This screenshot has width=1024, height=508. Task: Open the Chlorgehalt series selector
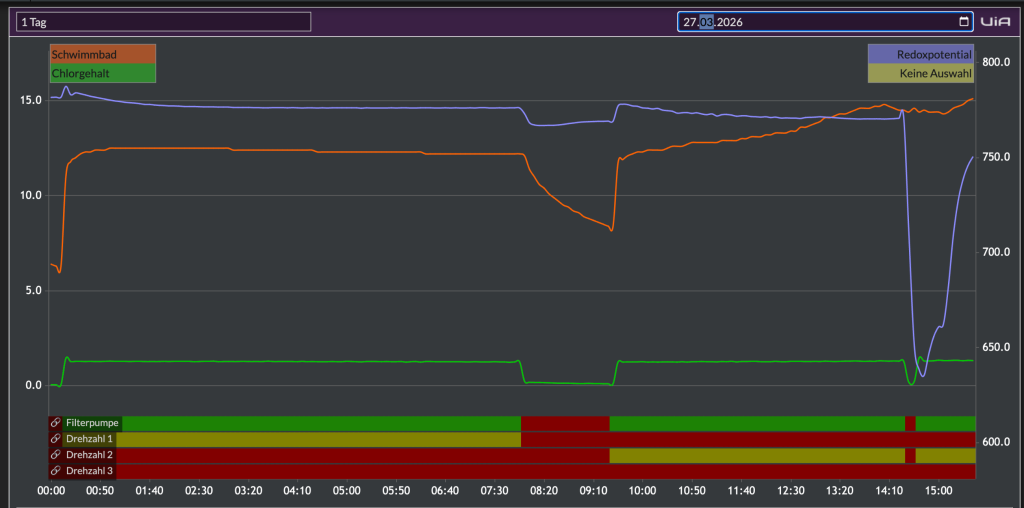[x=103, y=73]
